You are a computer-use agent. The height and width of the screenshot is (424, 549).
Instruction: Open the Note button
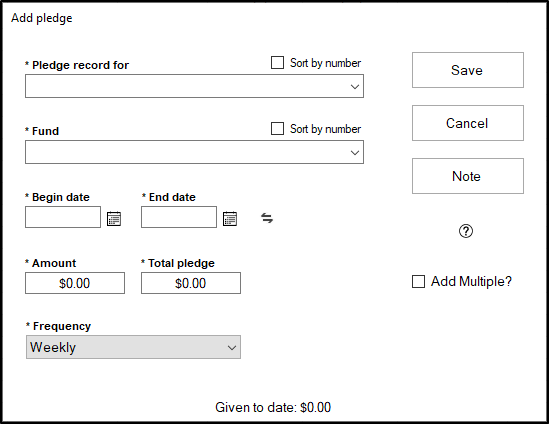coord(468,176)
